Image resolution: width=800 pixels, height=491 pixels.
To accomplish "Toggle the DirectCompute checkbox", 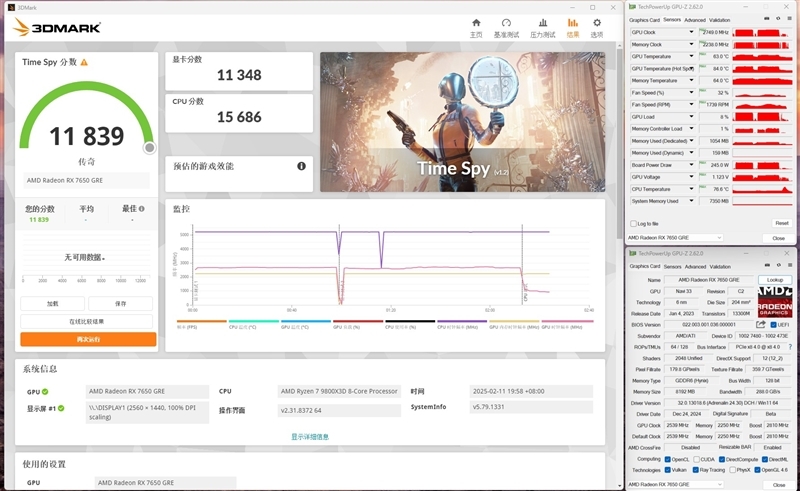I will coord(722,459).
